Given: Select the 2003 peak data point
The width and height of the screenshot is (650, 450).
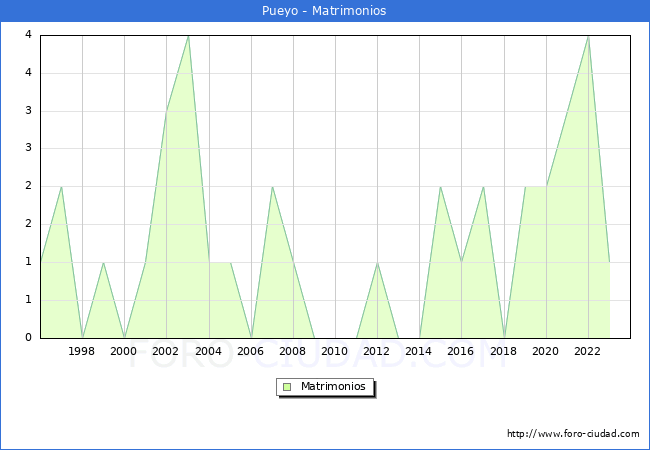Looking at the screenshot, I should point(188,36).
